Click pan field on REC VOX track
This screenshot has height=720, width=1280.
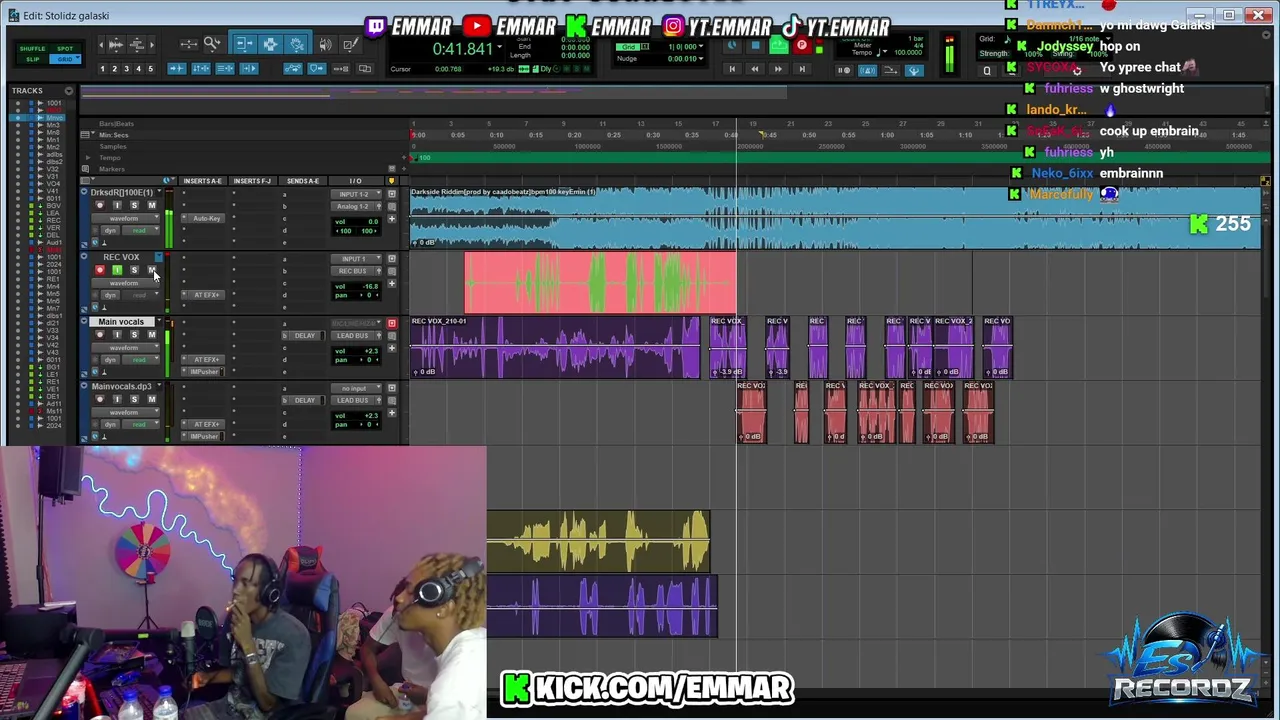(357, 295)
